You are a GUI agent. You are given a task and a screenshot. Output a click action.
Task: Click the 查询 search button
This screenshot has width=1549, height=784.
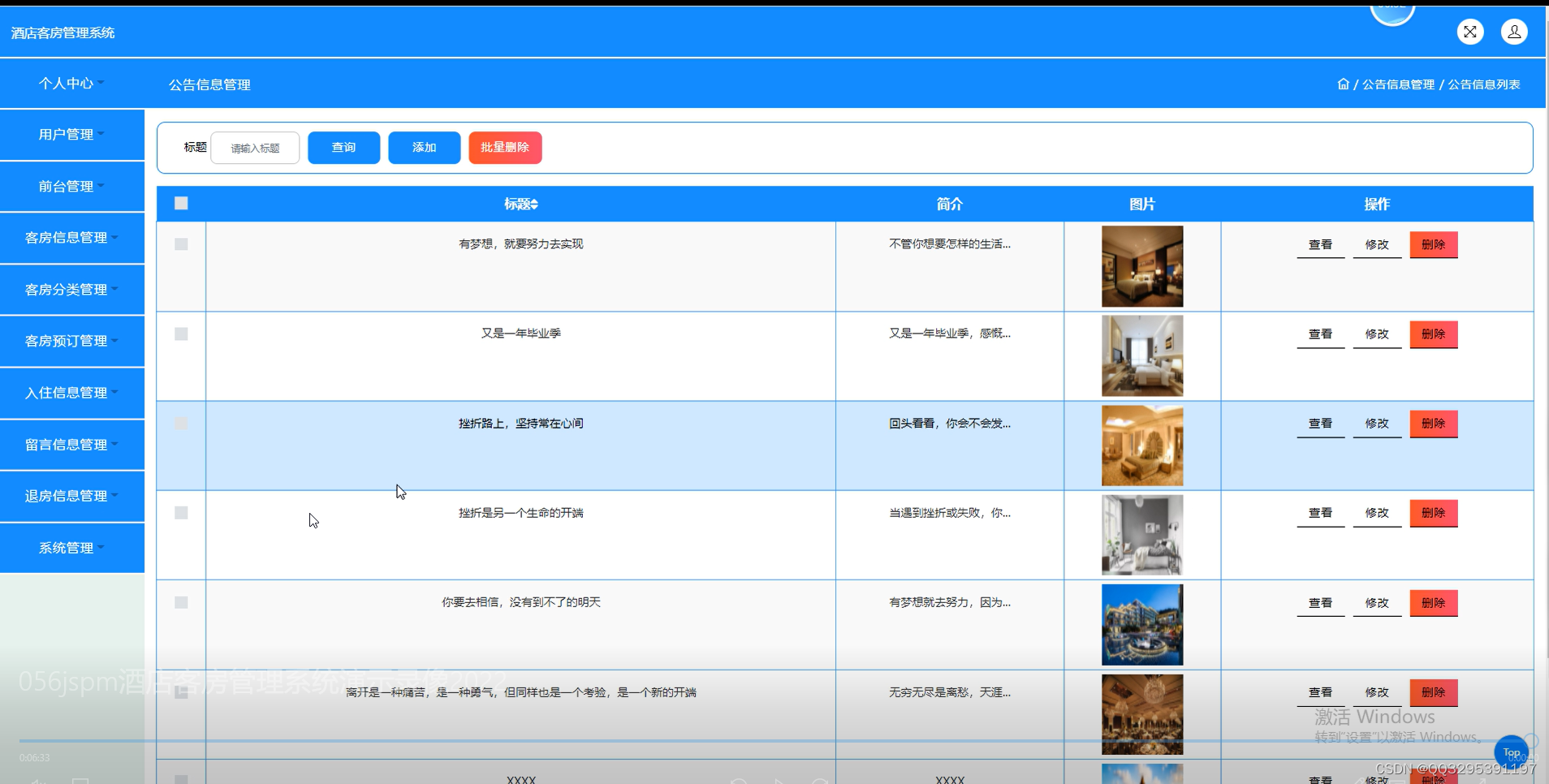click(344, 148)
